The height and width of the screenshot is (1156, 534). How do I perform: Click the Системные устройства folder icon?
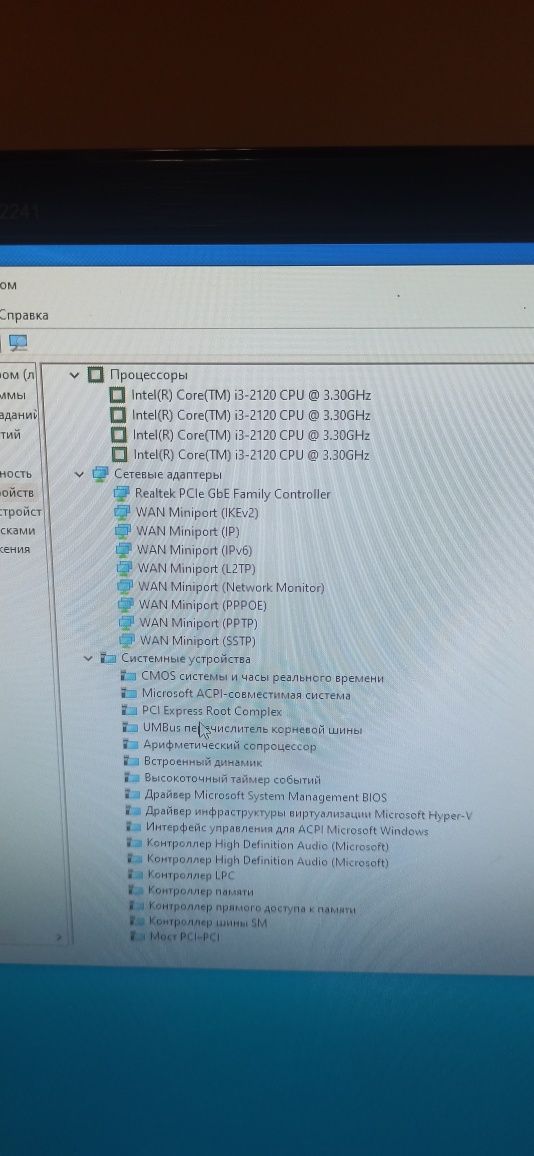coord(108,658)
